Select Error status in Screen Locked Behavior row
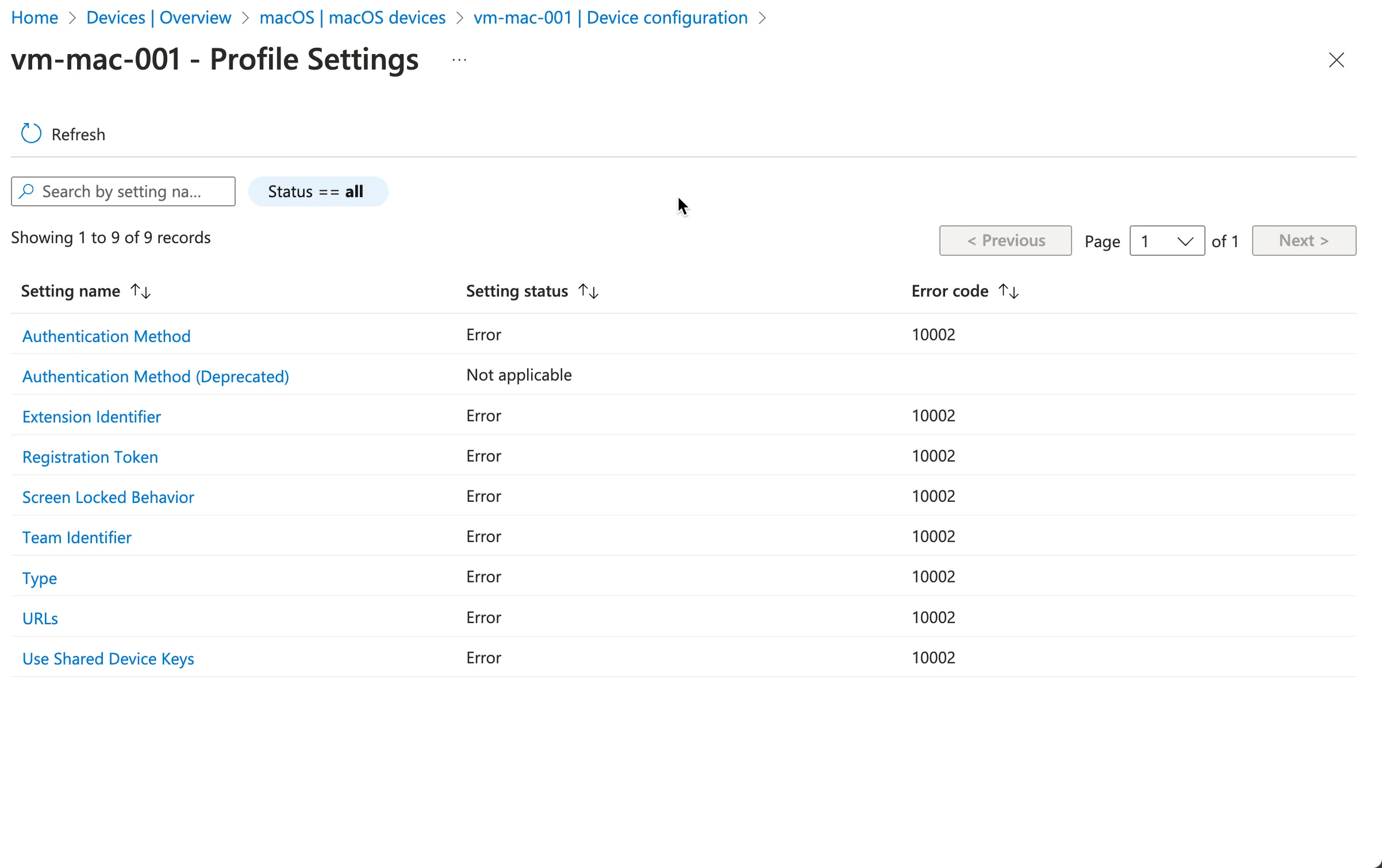 tap(484, 496)
